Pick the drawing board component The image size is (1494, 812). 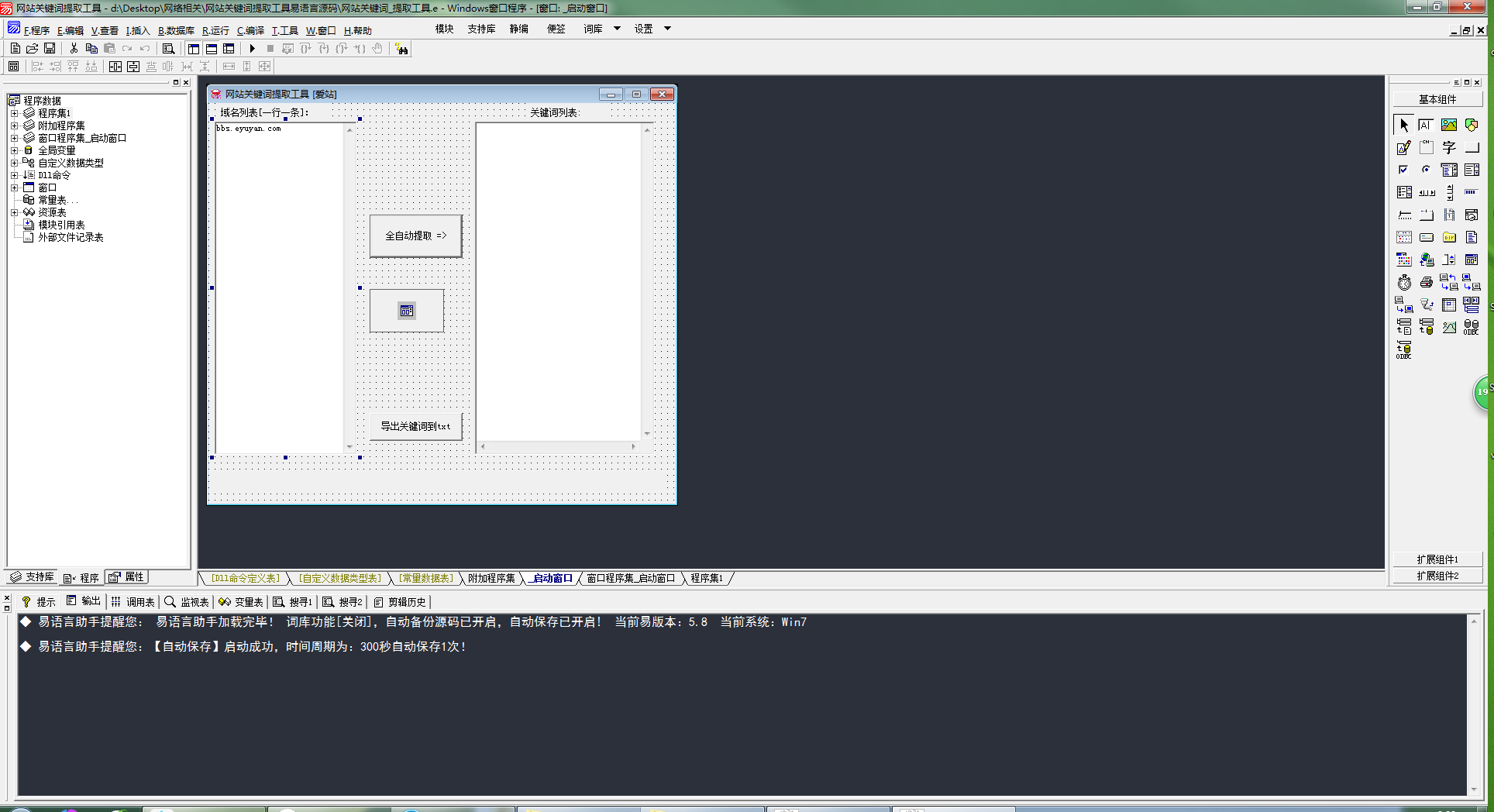point(1403,147)
